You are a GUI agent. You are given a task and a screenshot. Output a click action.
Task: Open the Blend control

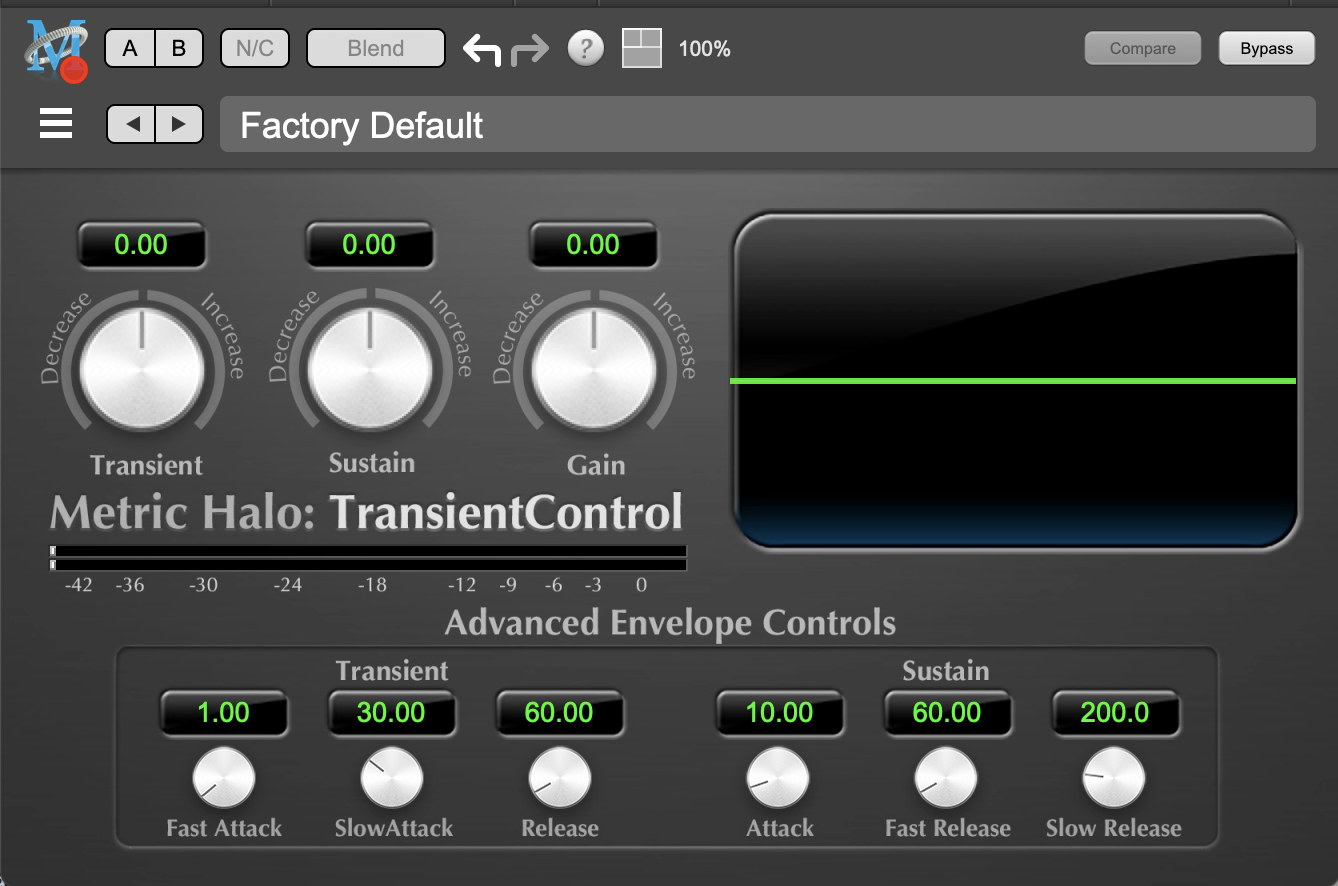[x=375, y=47]
